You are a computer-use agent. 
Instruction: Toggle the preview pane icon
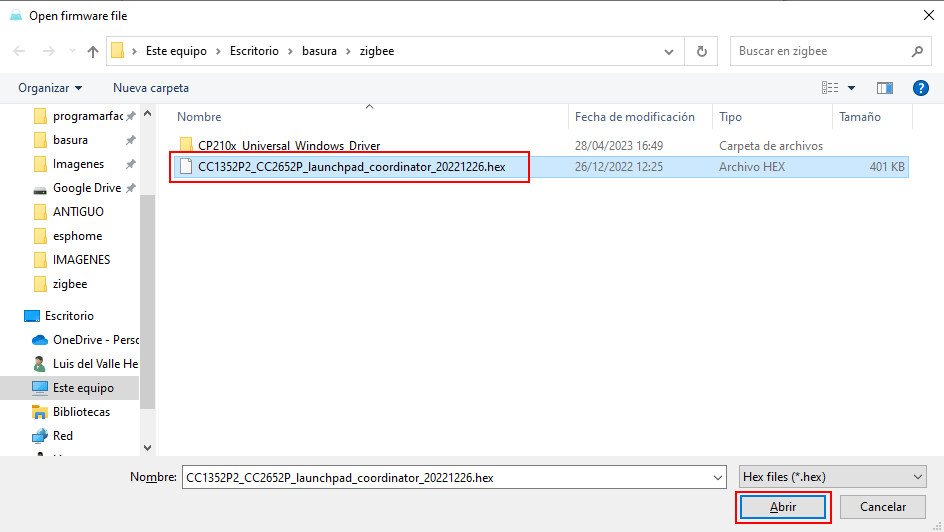(x=884, y=88)
